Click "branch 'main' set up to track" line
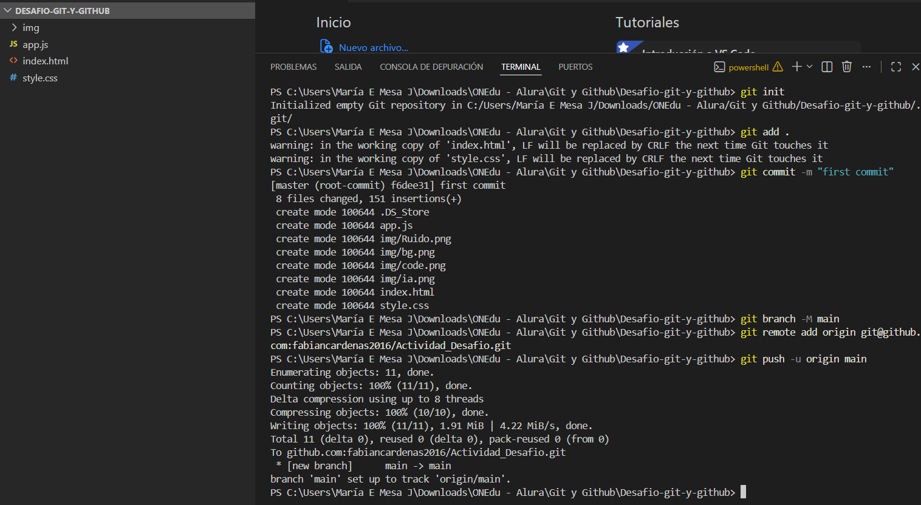 point(390,479)
